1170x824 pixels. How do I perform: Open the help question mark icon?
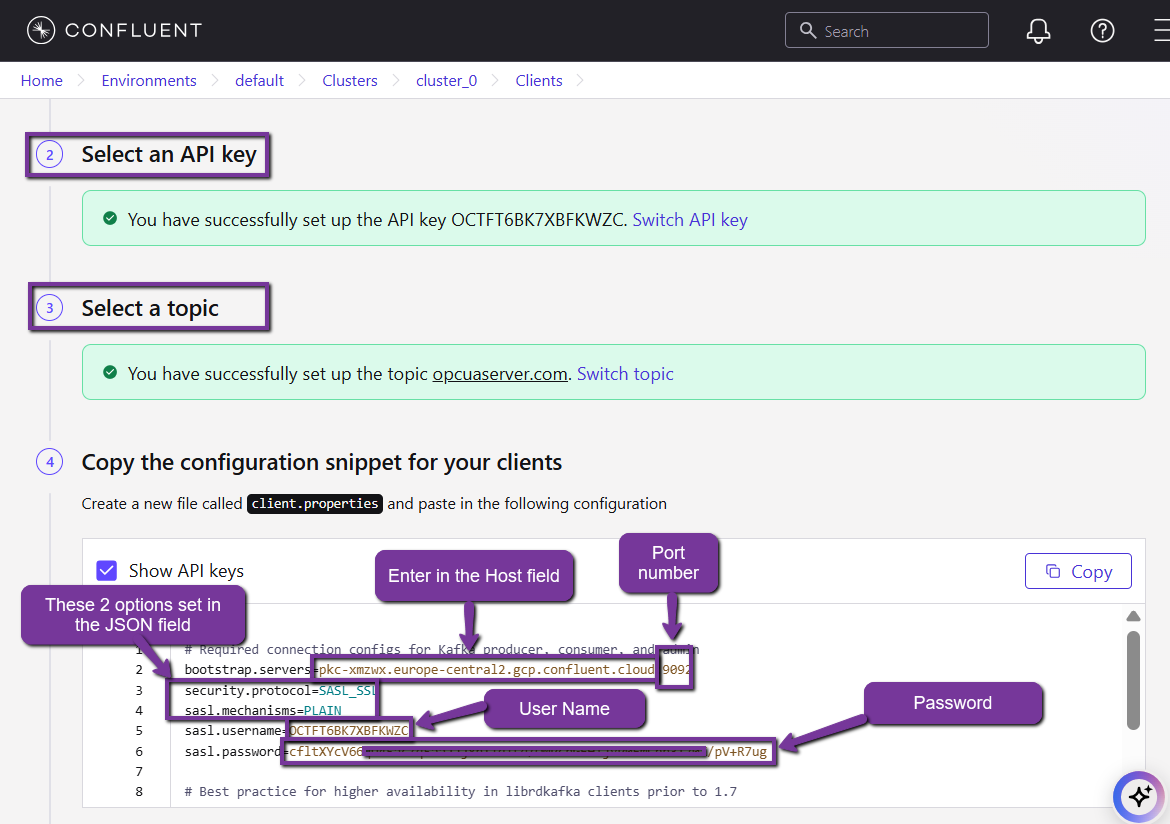click(x=1102, y=31)
